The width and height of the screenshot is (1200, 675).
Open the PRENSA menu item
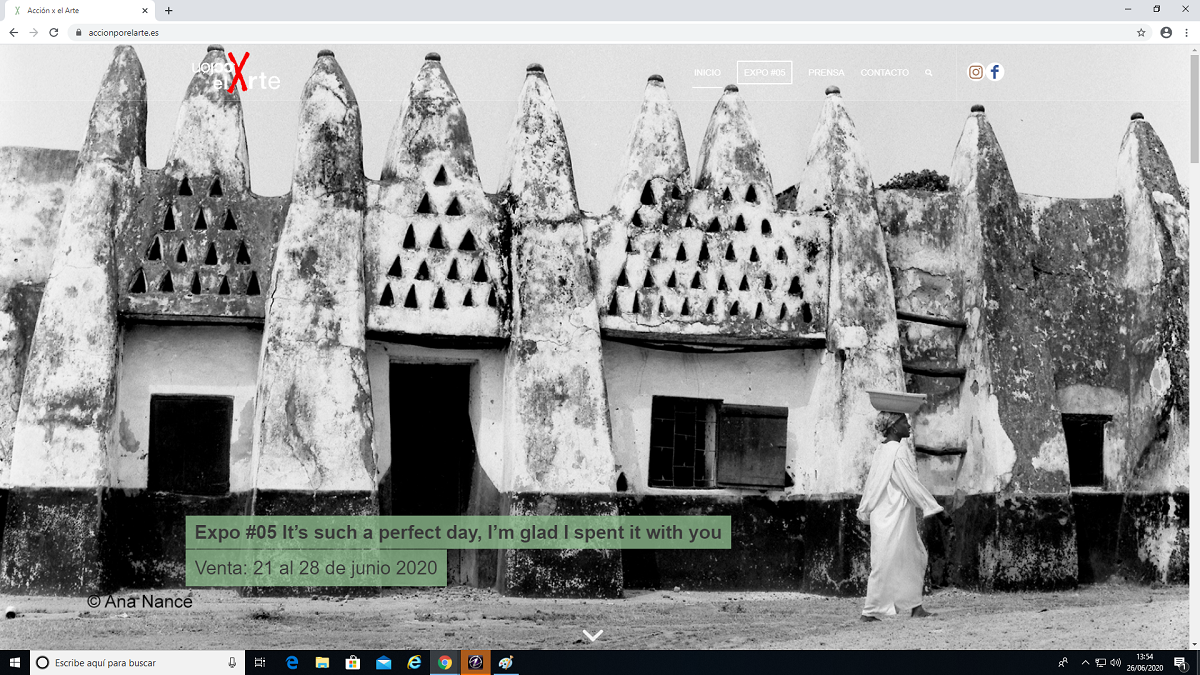pos(826,73)
